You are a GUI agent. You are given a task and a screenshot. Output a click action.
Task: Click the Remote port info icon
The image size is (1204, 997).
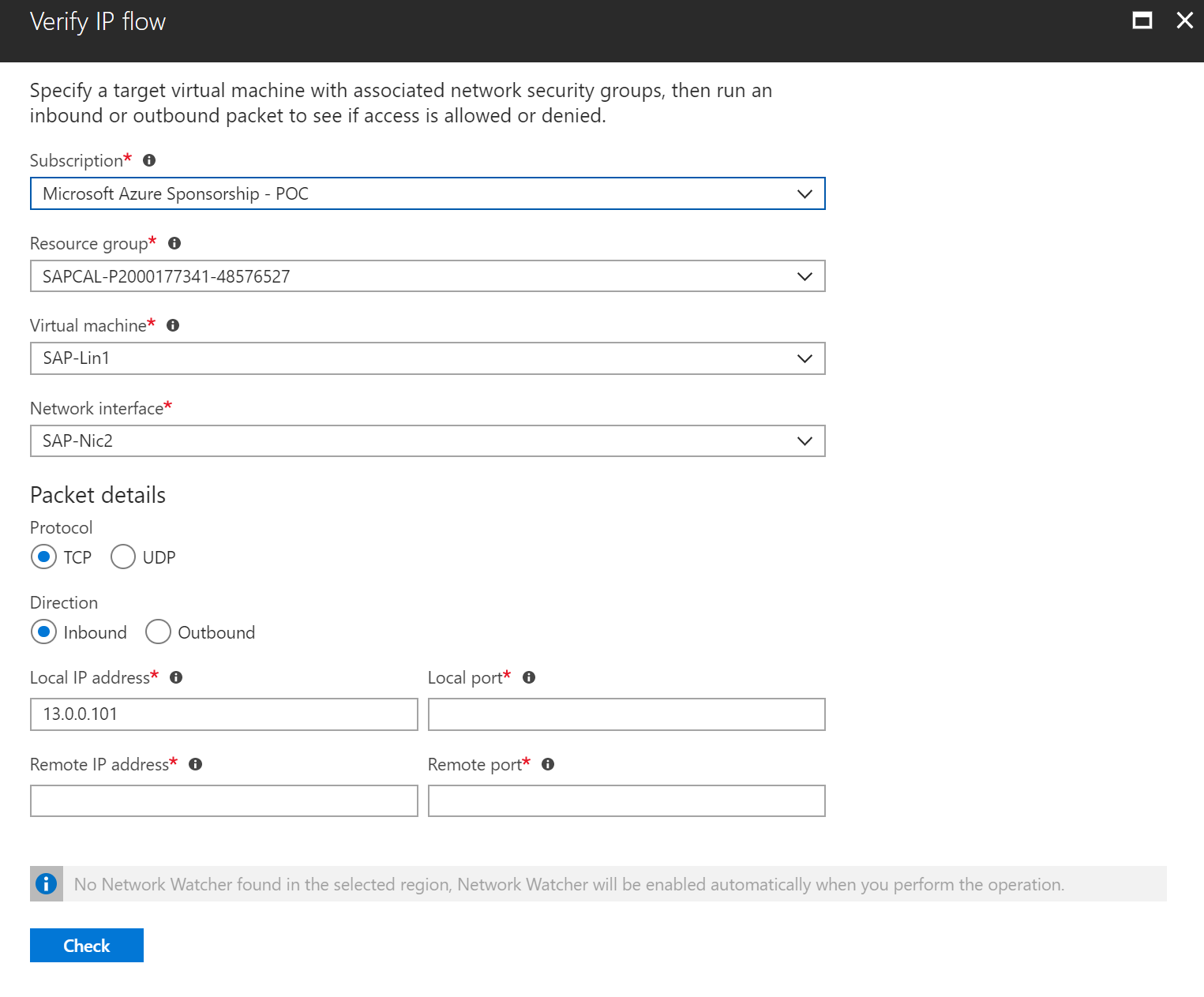[x=548, y=764]
